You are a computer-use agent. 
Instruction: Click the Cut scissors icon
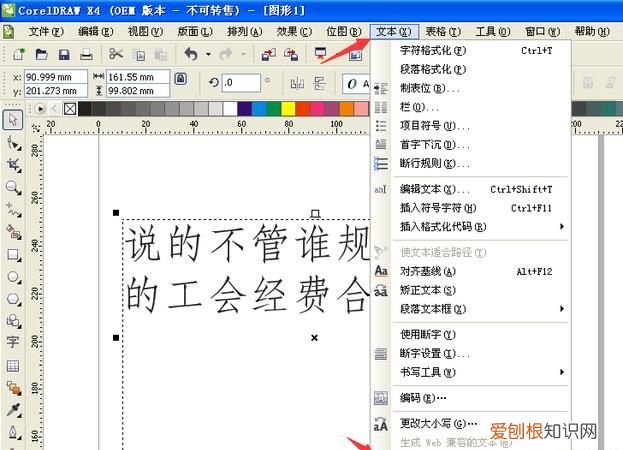[x=116, y=54]
